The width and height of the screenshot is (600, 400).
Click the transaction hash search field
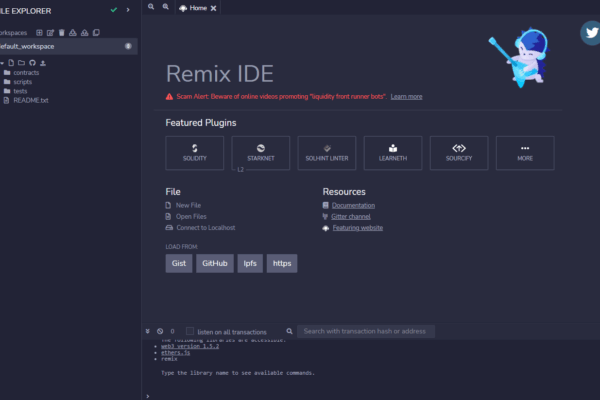coord(380,331)
